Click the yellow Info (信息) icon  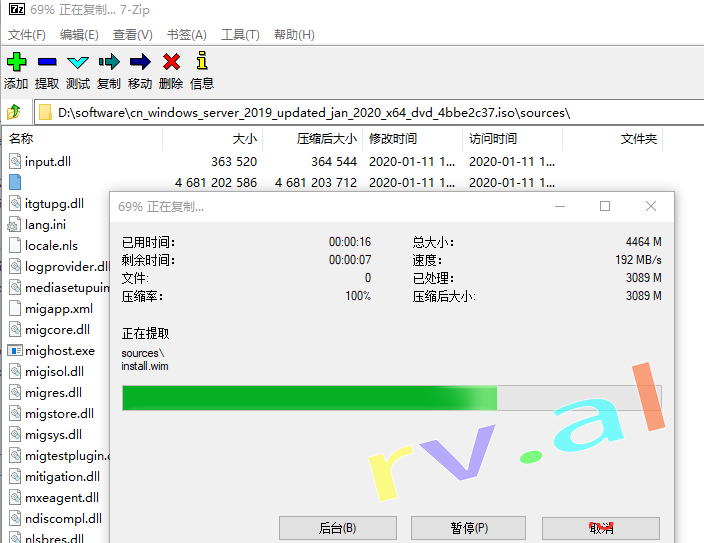202,60
